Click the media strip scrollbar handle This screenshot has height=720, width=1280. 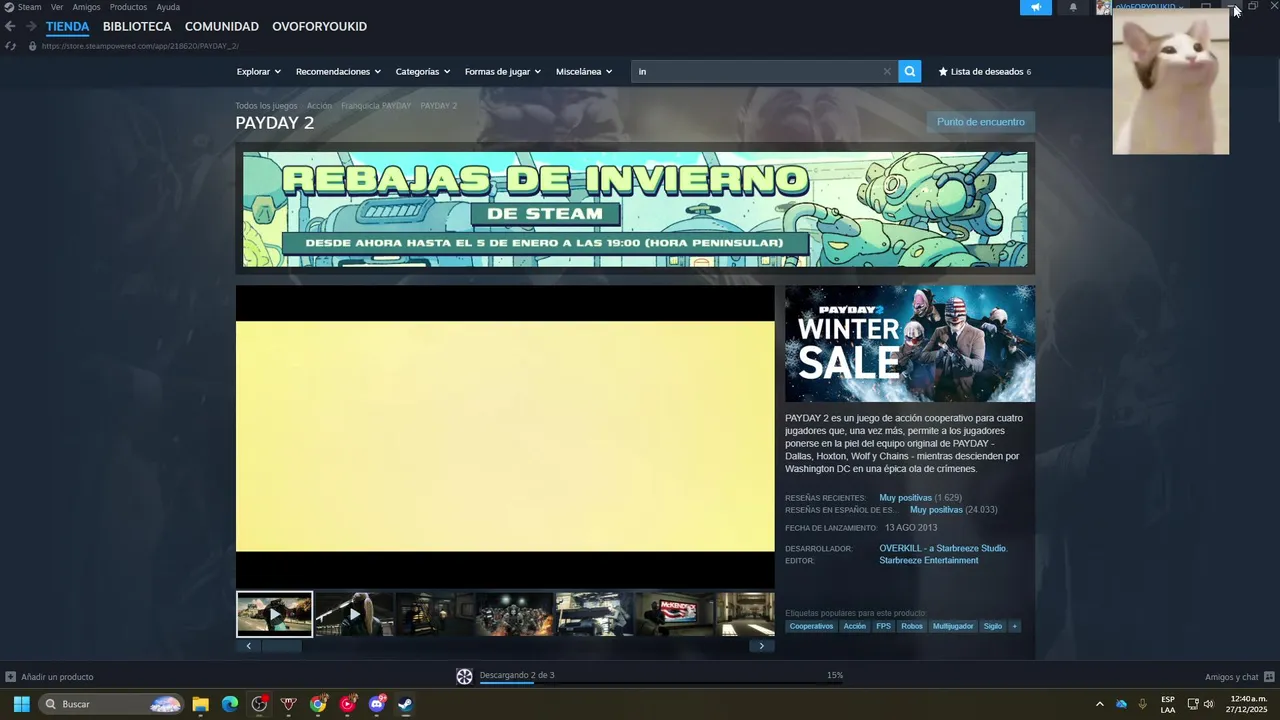point(281,646)
